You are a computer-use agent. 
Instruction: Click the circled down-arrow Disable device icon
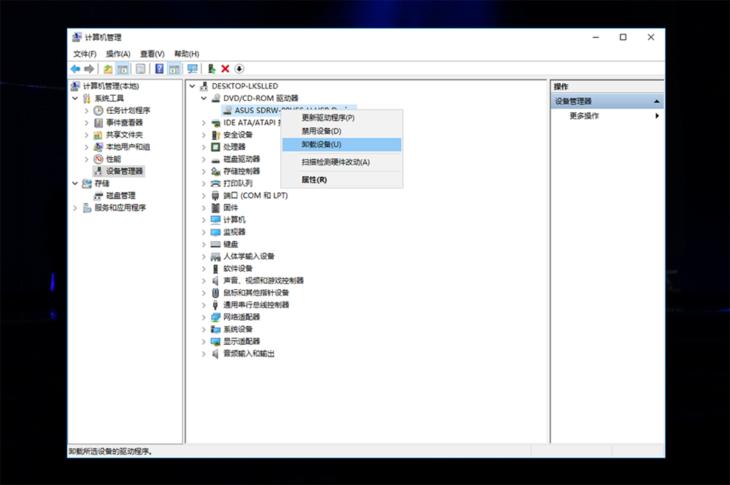(239, 69)
